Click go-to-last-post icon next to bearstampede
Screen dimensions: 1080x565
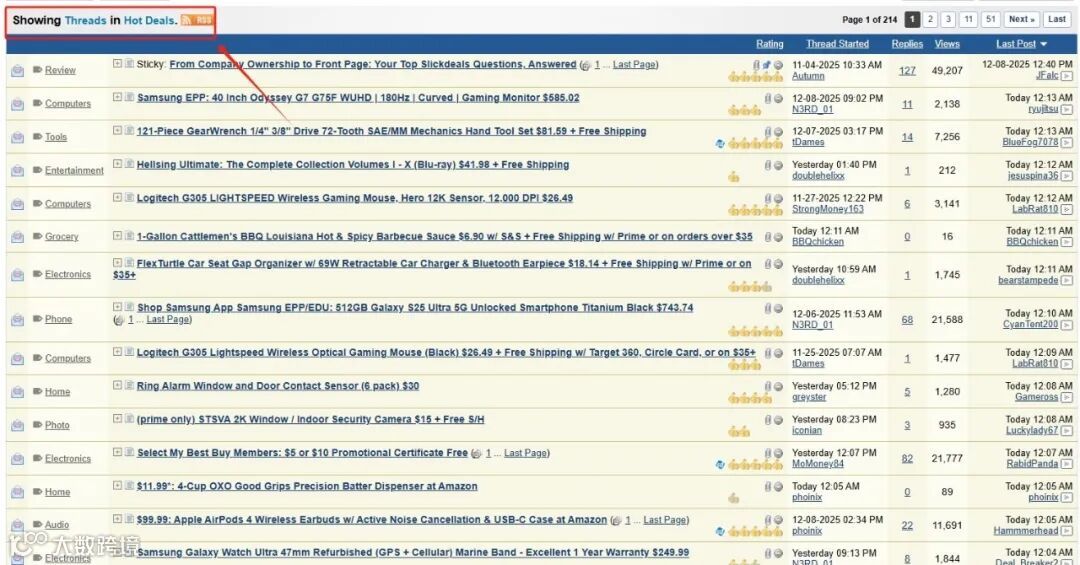(x=1066, y=280)
